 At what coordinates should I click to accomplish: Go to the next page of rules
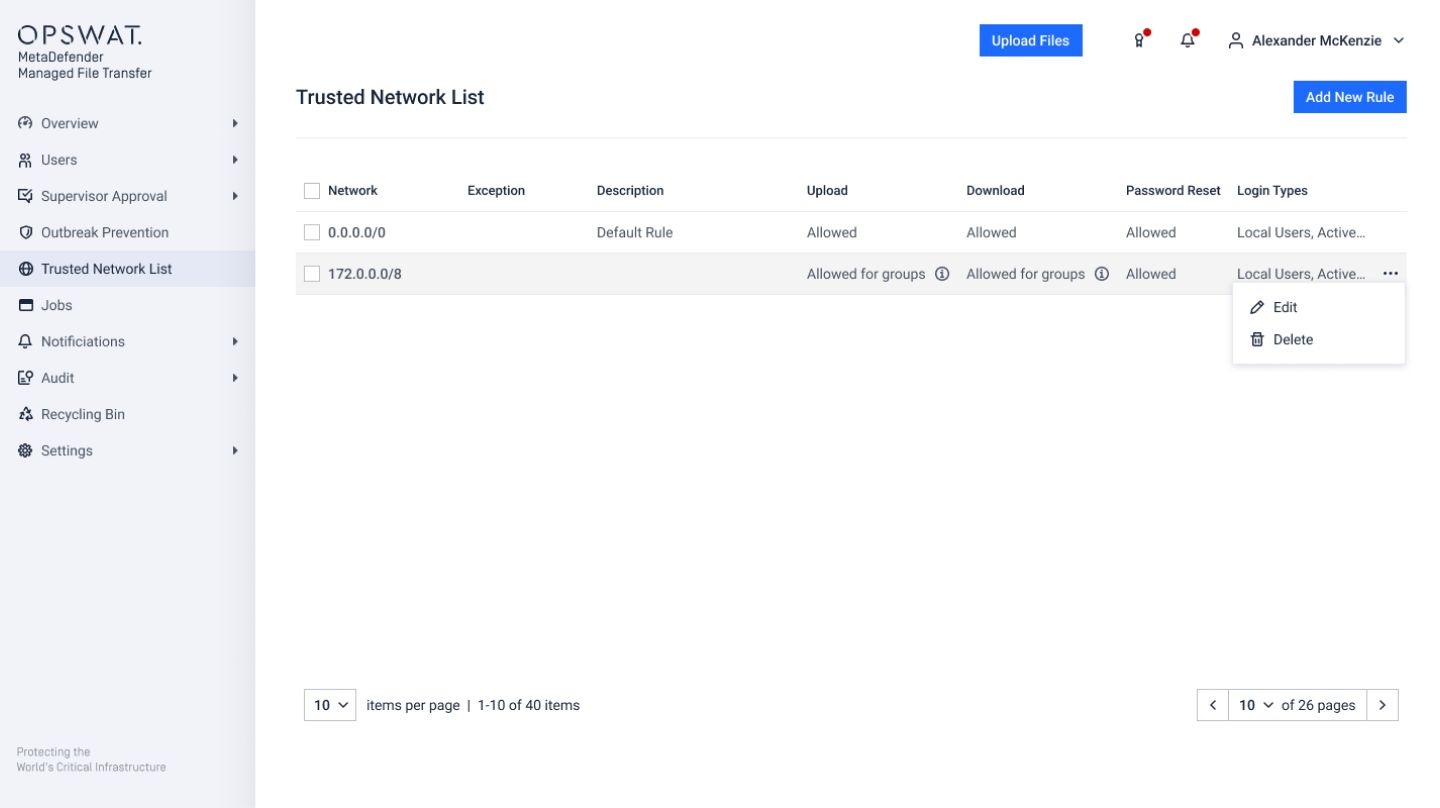tap(1382, 705)
